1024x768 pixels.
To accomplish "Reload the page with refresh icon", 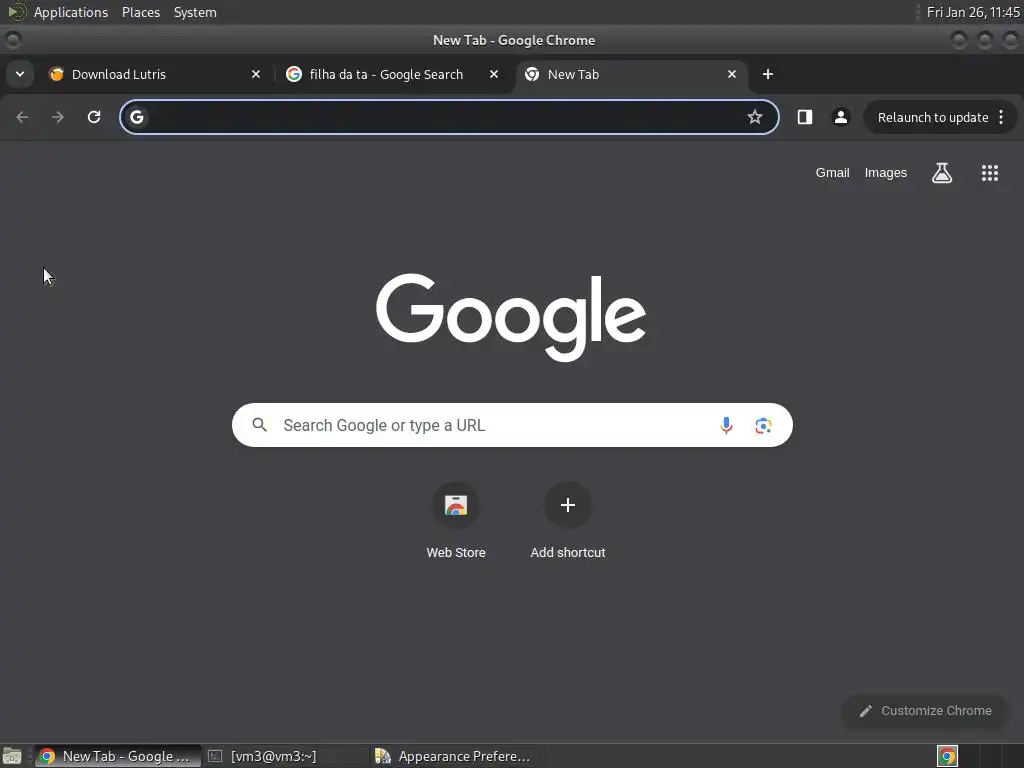I will [94, 117].
